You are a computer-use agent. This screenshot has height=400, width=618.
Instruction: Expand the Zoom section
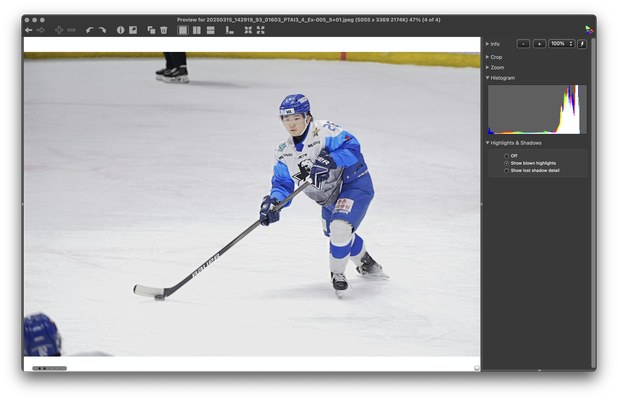488,67
